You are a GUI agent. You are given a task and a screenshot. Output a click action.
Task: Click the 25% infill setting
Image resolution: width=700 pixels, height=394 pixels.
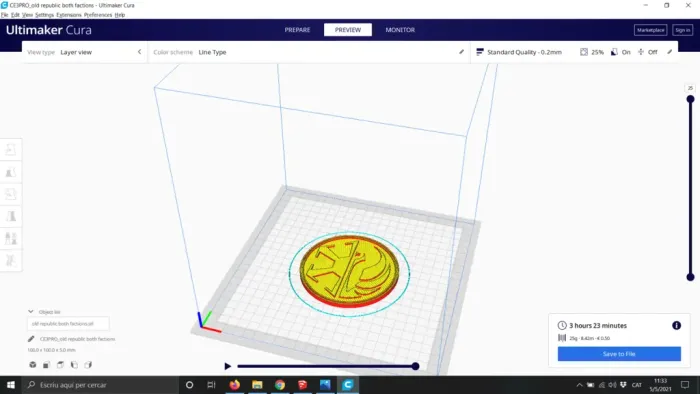coord(592,52)
